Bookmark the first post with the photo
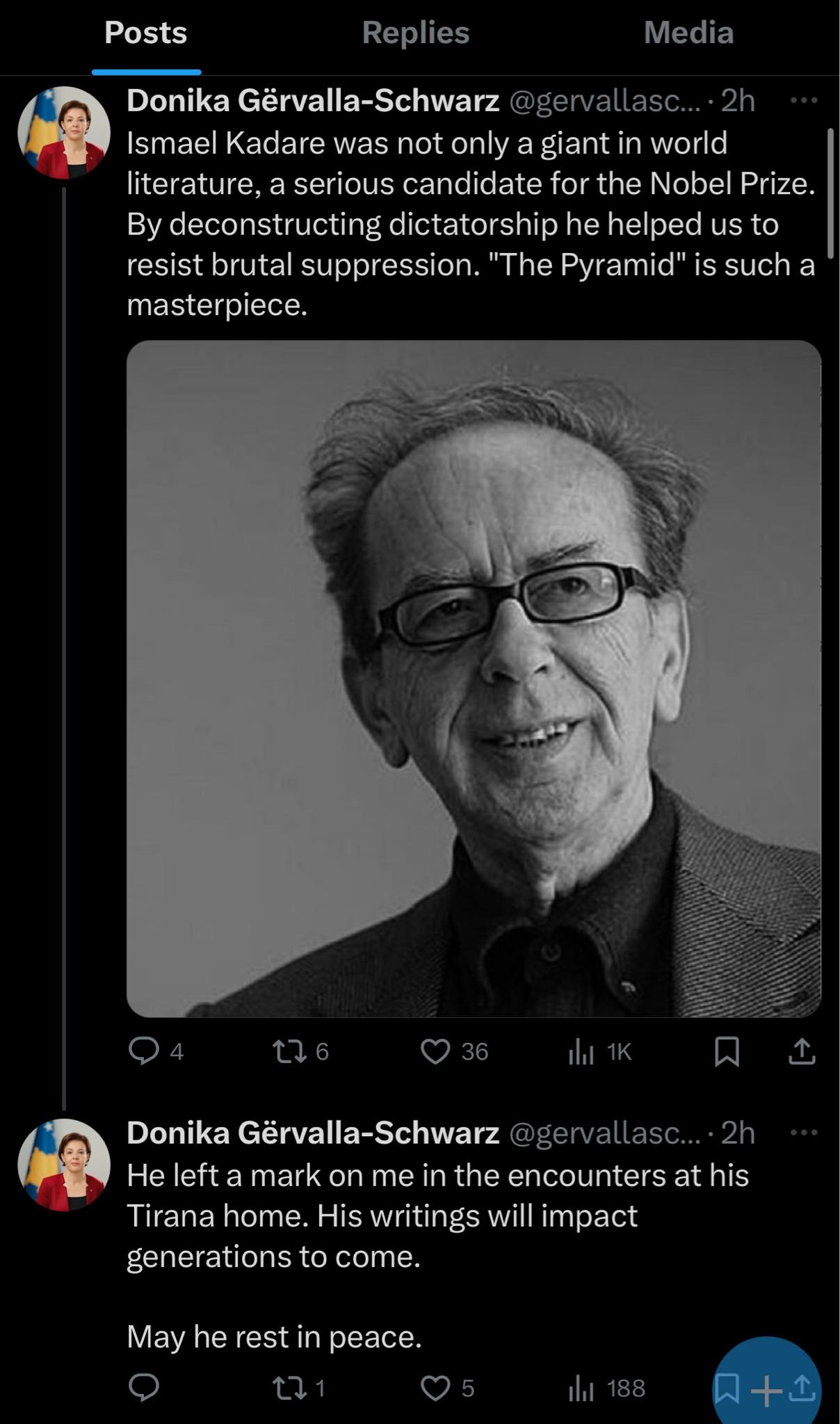 727,1051
